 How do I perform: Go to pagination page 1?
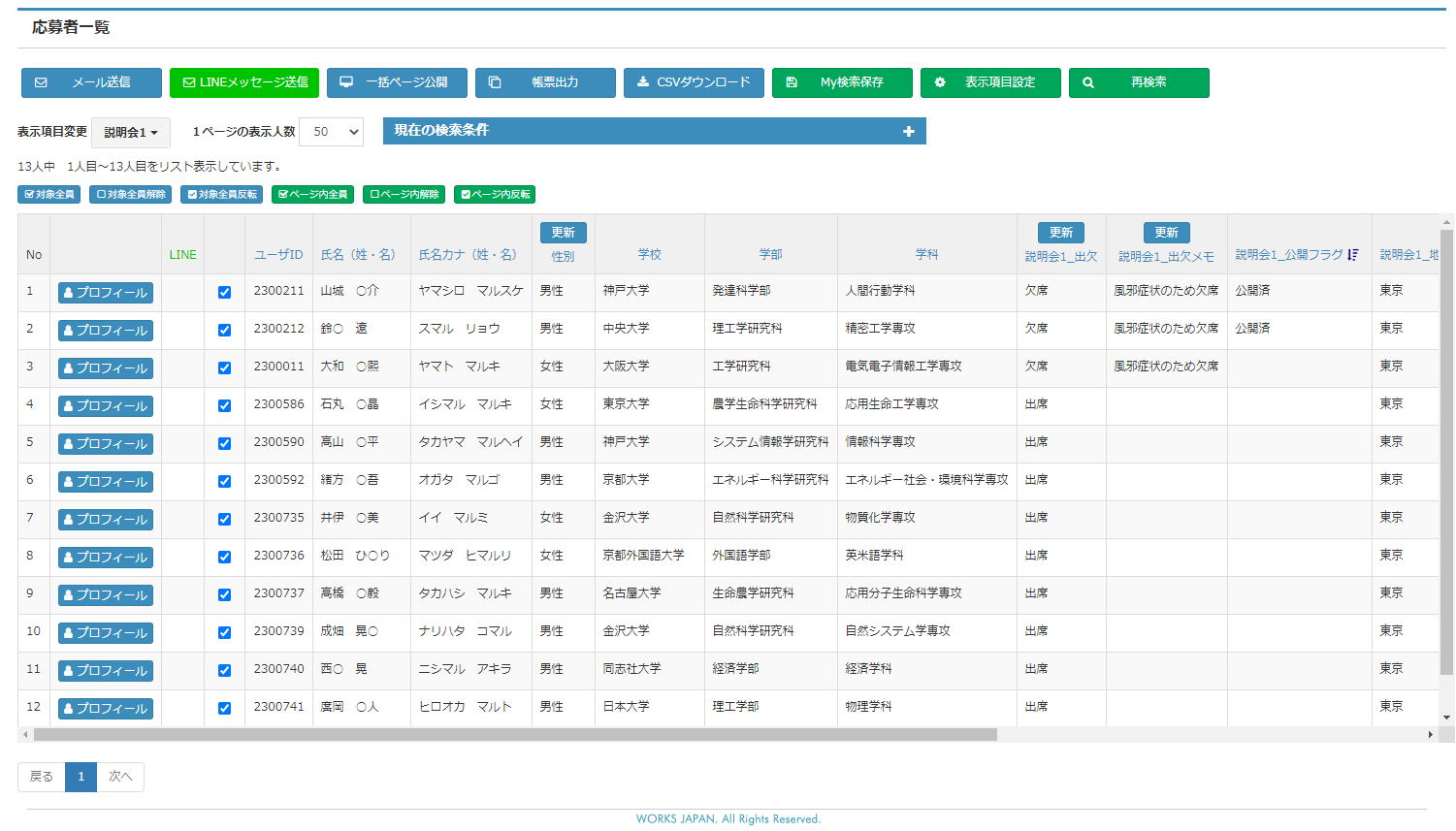tap(81, 777)
